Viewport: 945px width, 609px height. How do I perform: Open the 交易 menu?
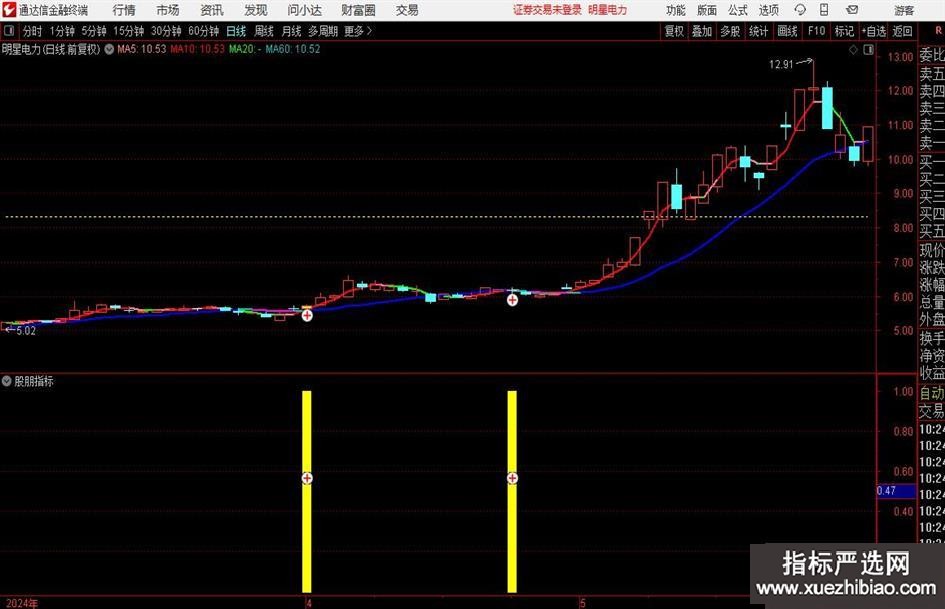(407, 10)
